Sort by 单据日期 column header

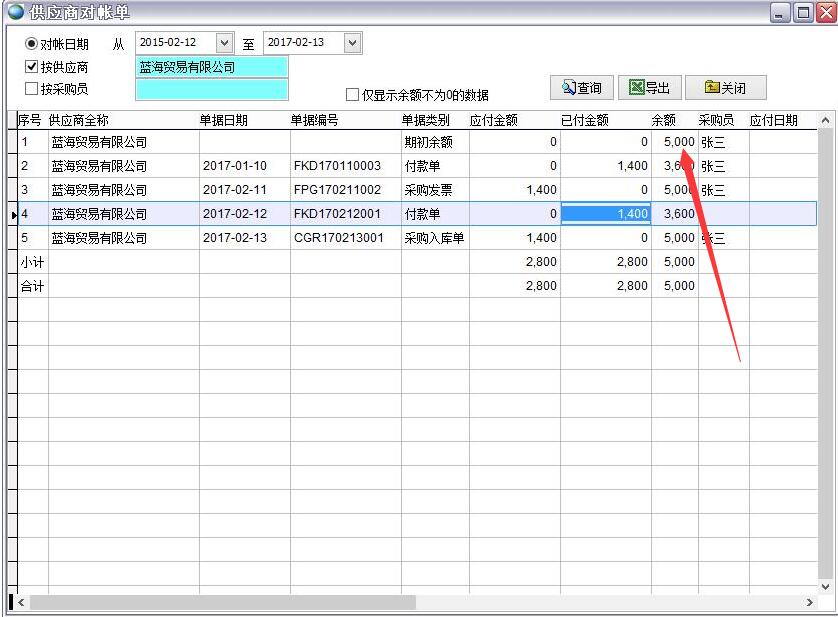coord(224,120)
